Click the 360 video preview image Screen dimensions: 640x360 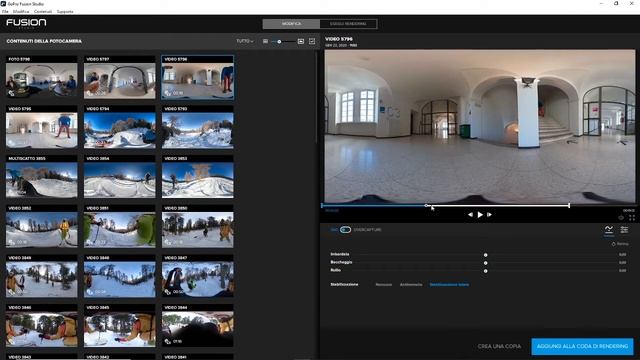480,126
